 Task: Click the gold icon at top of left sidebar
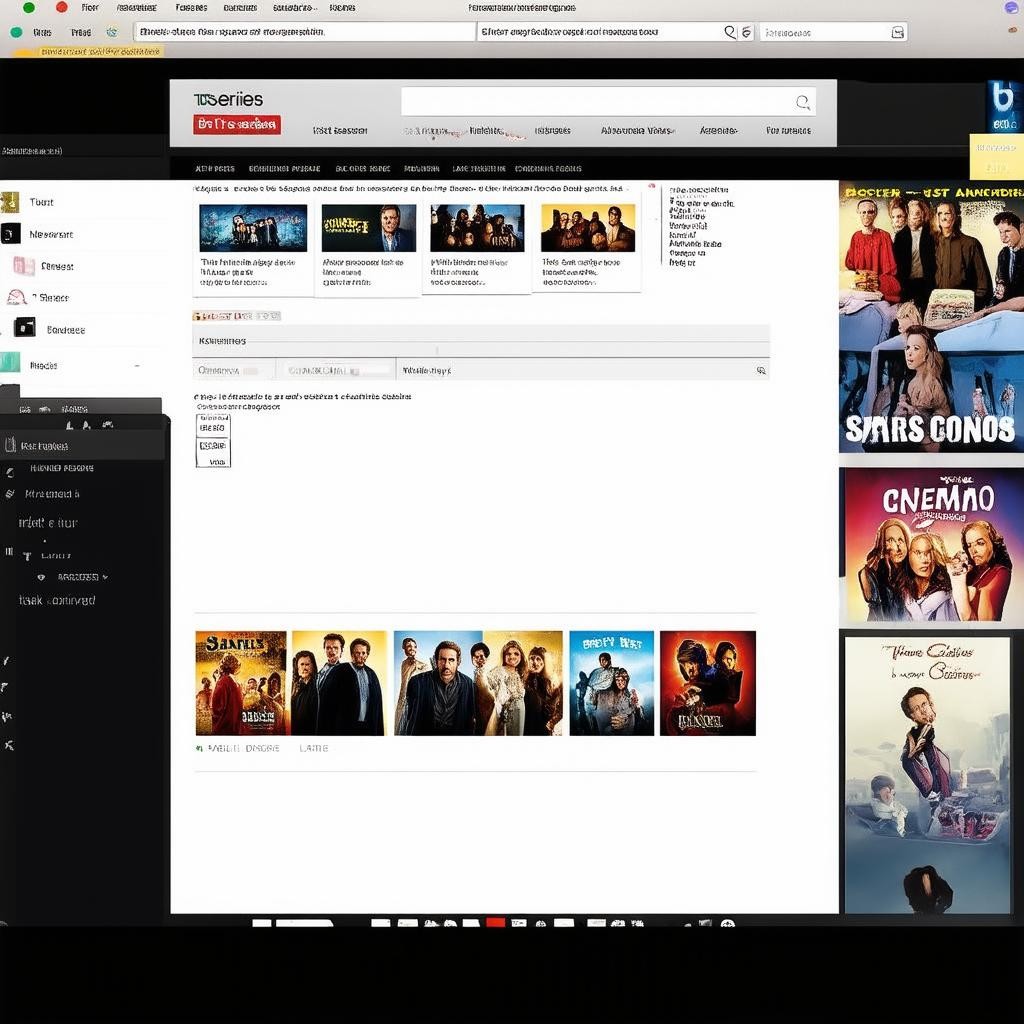10,202
